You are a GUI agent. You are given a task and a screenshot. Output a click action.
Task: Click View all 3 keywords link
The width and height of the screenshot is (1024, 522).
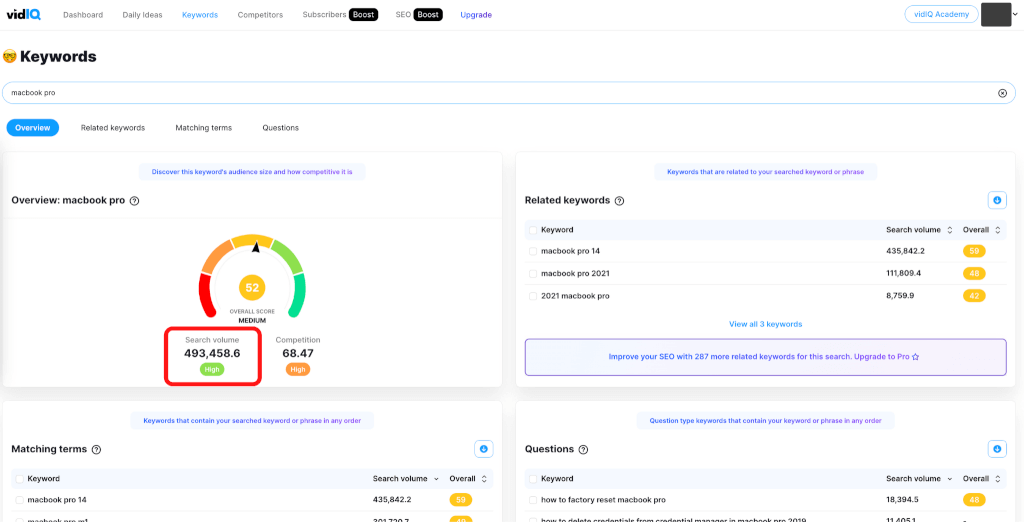tap(765, 324)
